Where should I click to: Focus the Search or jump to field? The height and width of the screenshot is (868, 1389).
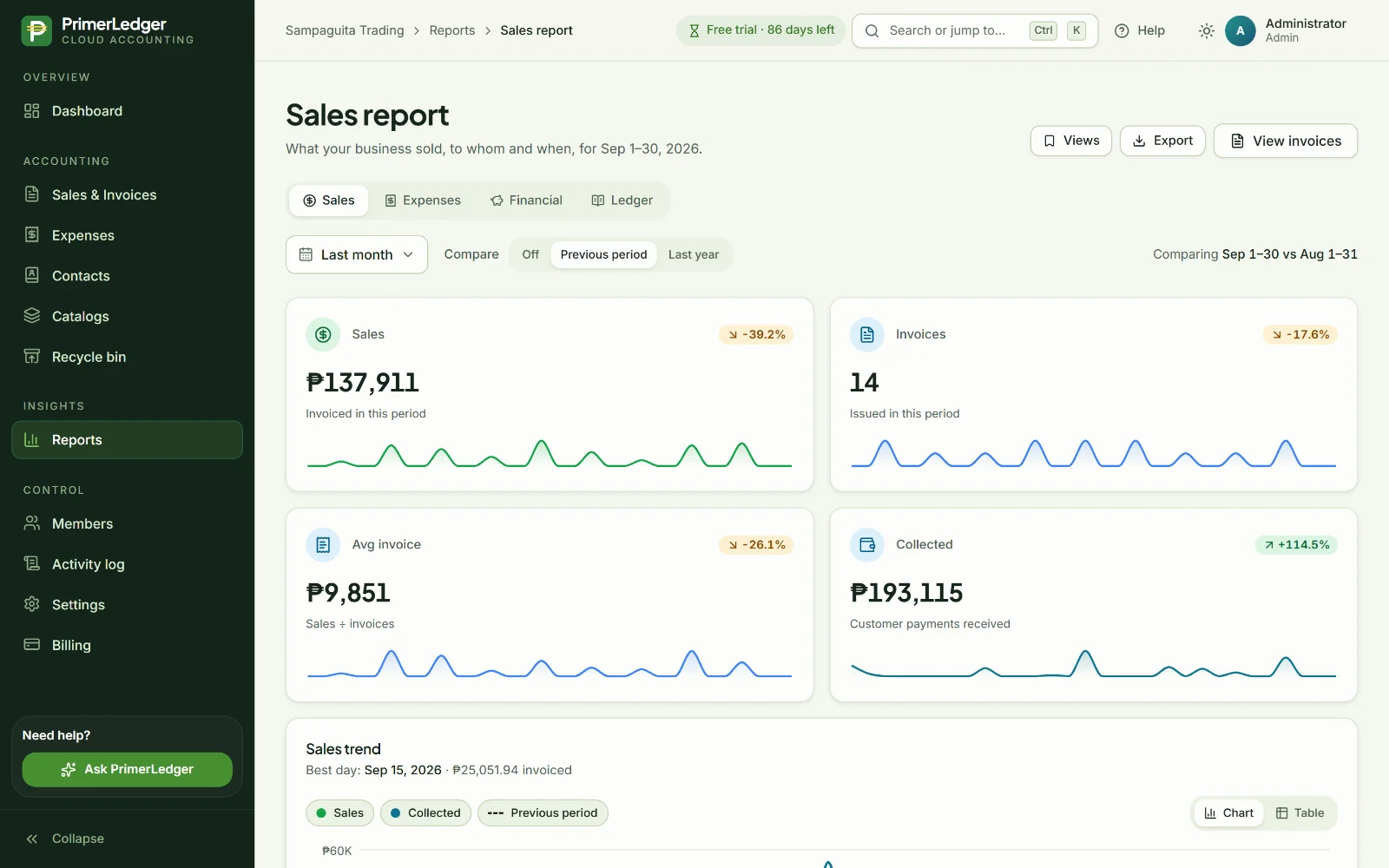pyautogui.click(x=975, y=30)
